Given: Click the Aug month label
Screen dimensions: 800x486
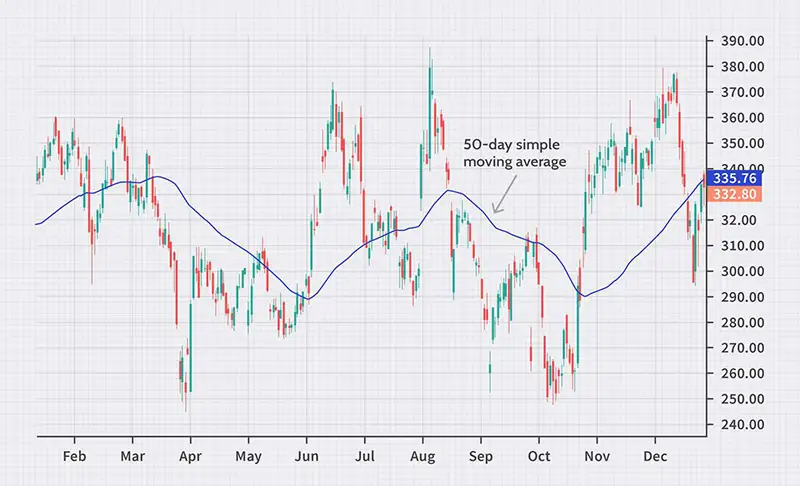Looking at the screenshot, I should point(423,456).
